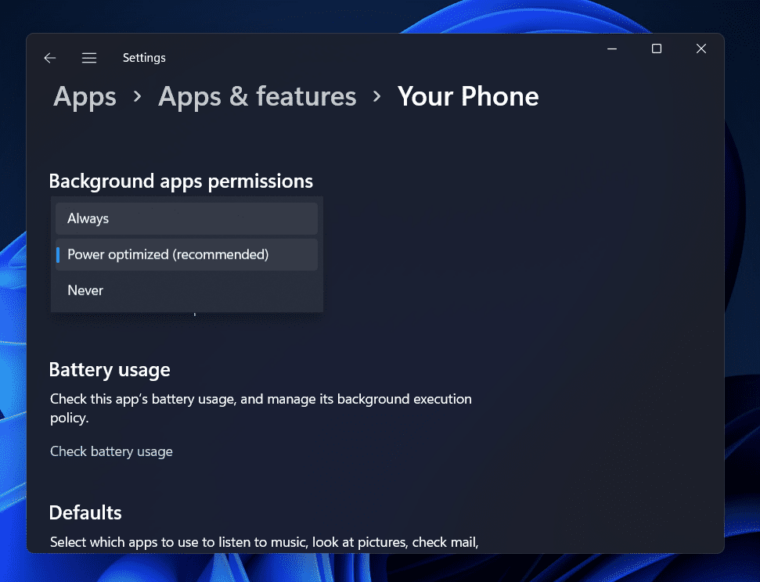Viewport: 760px width, 582px height.
Task: Close the Settings window
Action: coord(701,49)
